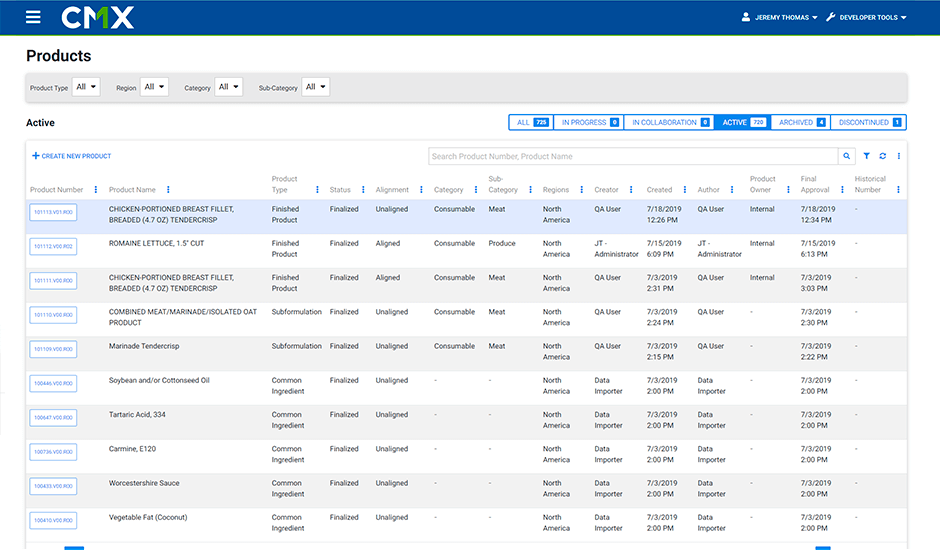Open the table options kebab menu beside refresh
The image size is (940, 550).
pos(899,156)
